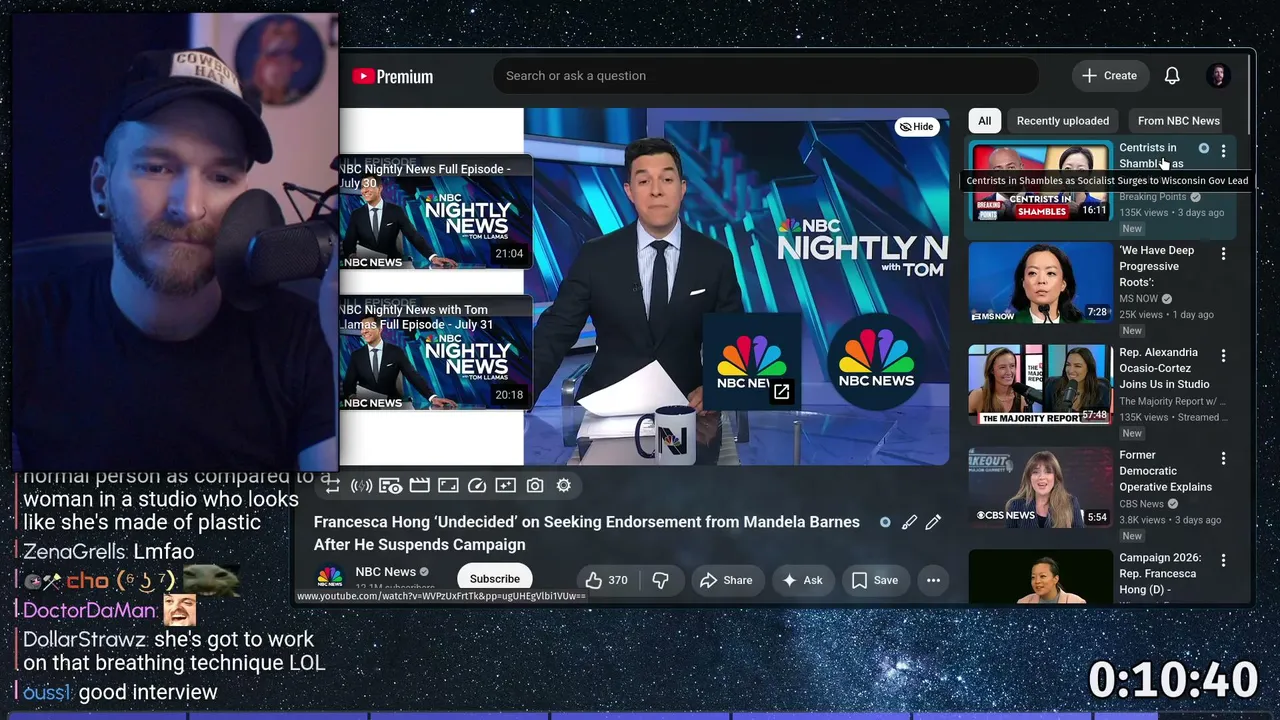The height and width of the screenshot is (720, 1280).
Task: Select the Recently uploaded filter chip
Action: (x=1063, y=121)
